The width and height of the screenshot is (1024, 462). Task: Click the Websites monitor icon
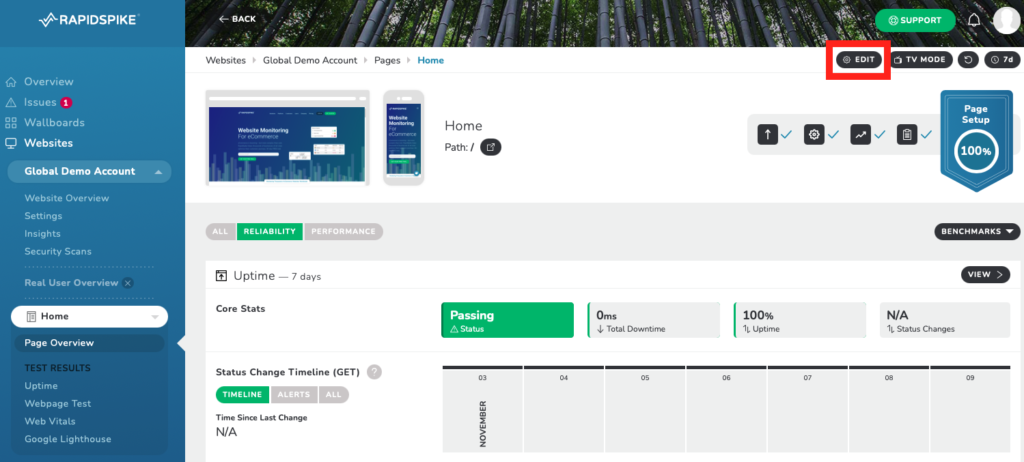(x=10, y=143)
